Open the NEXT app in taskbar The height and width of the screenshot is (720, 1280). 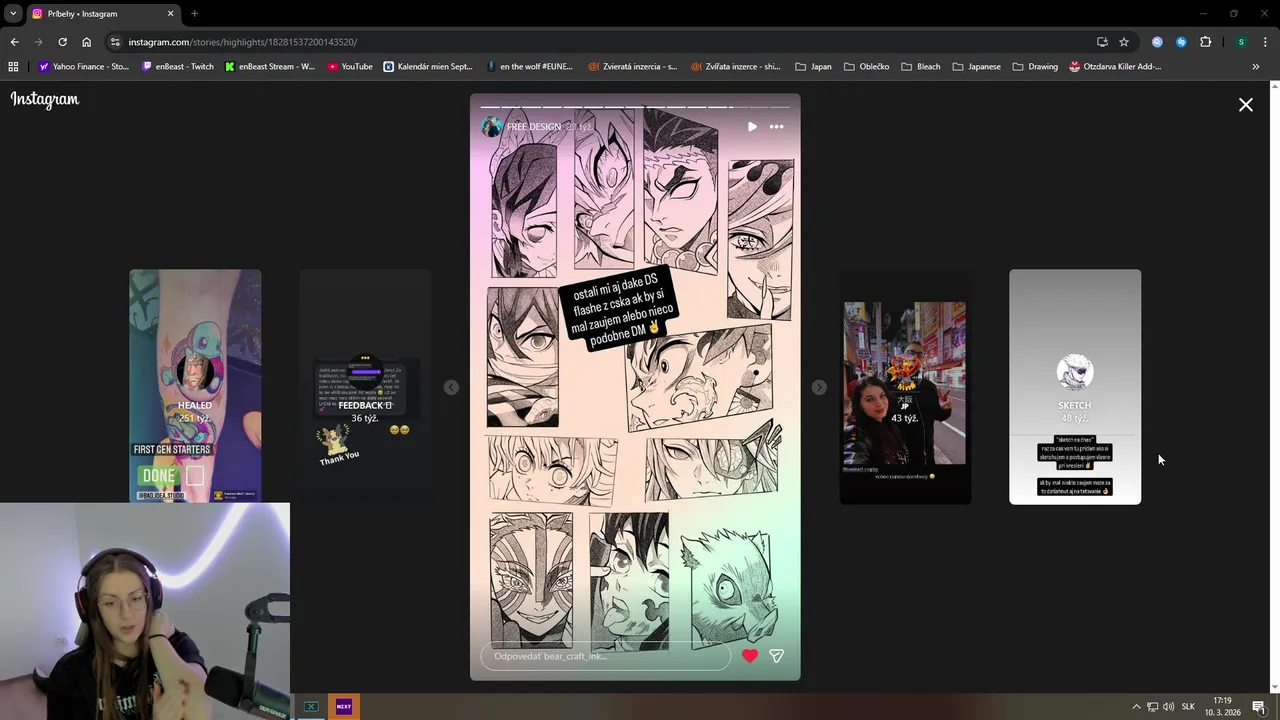tap(344, 706)
